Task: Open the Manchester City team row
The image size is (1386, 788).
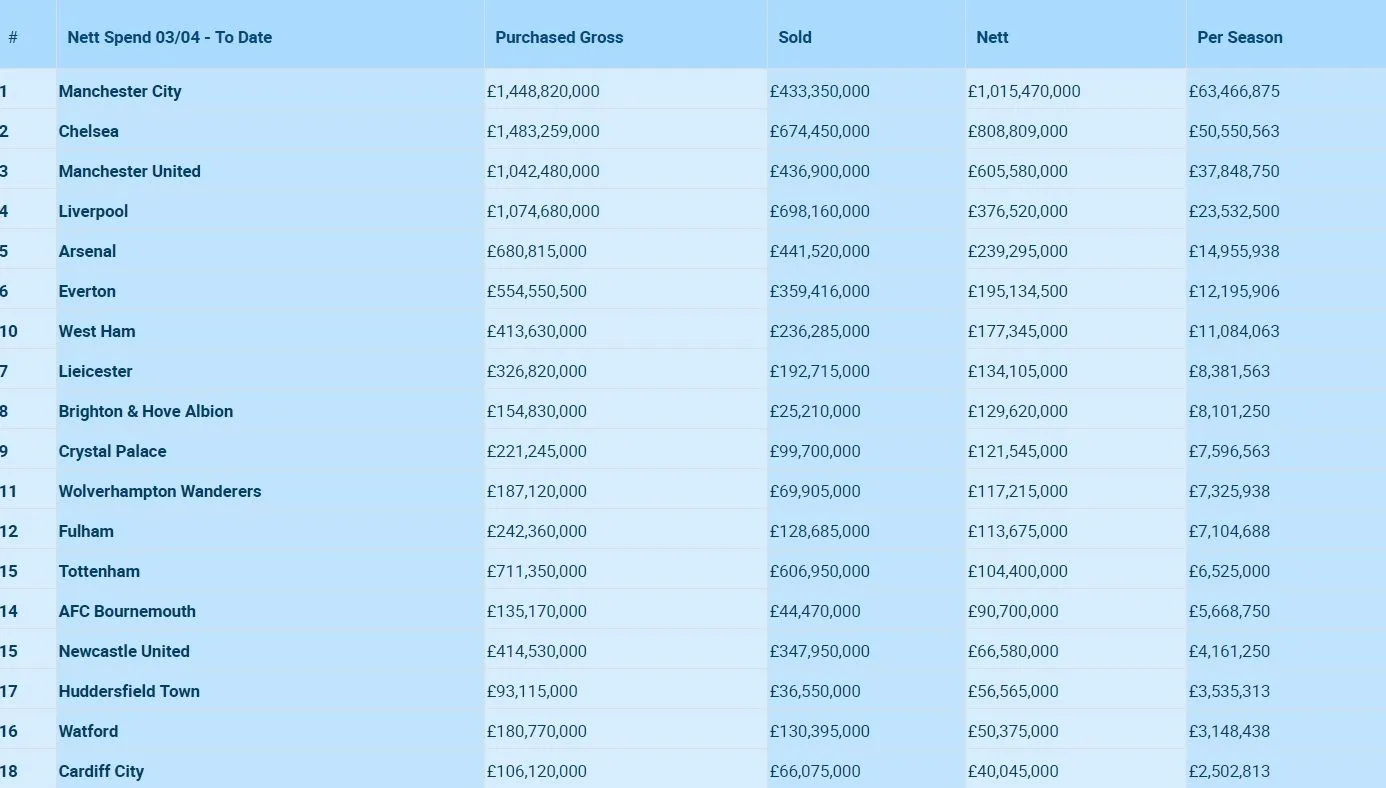Action: pyautogui.click(x=120, y=91)
